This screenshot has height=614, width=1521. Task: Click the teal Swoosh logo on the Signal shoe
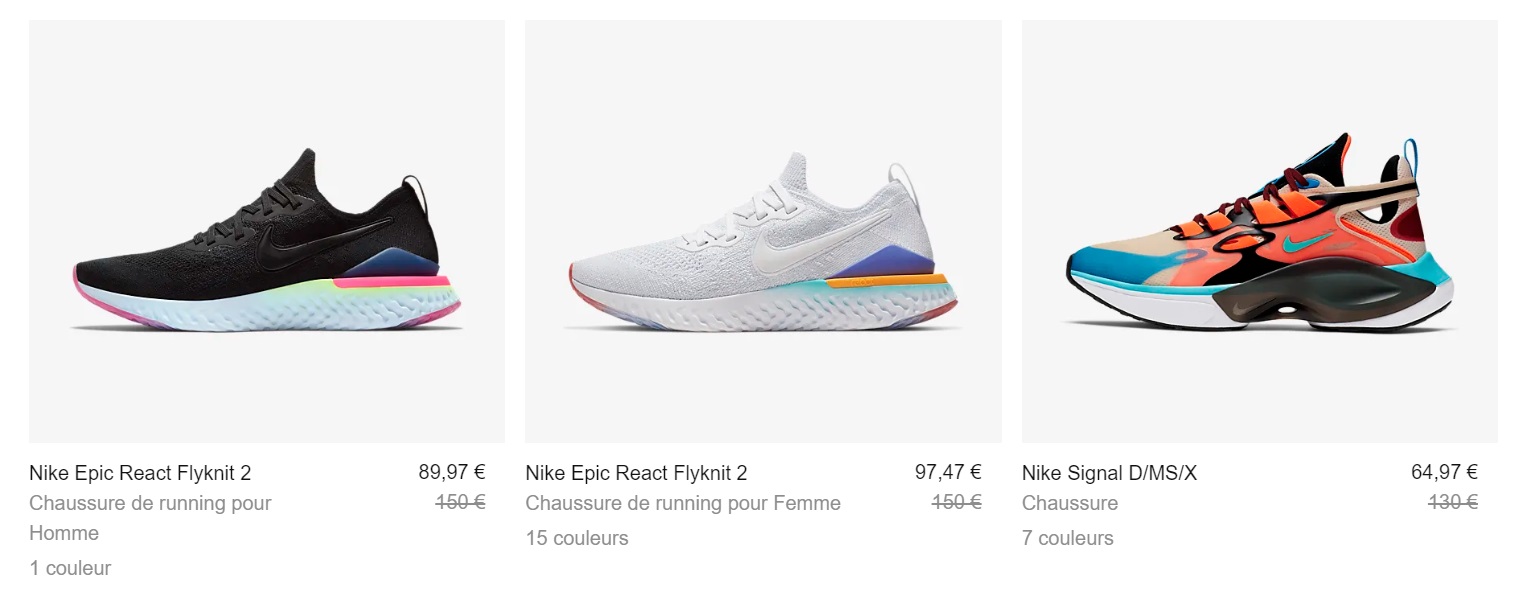coord(1302,243)
